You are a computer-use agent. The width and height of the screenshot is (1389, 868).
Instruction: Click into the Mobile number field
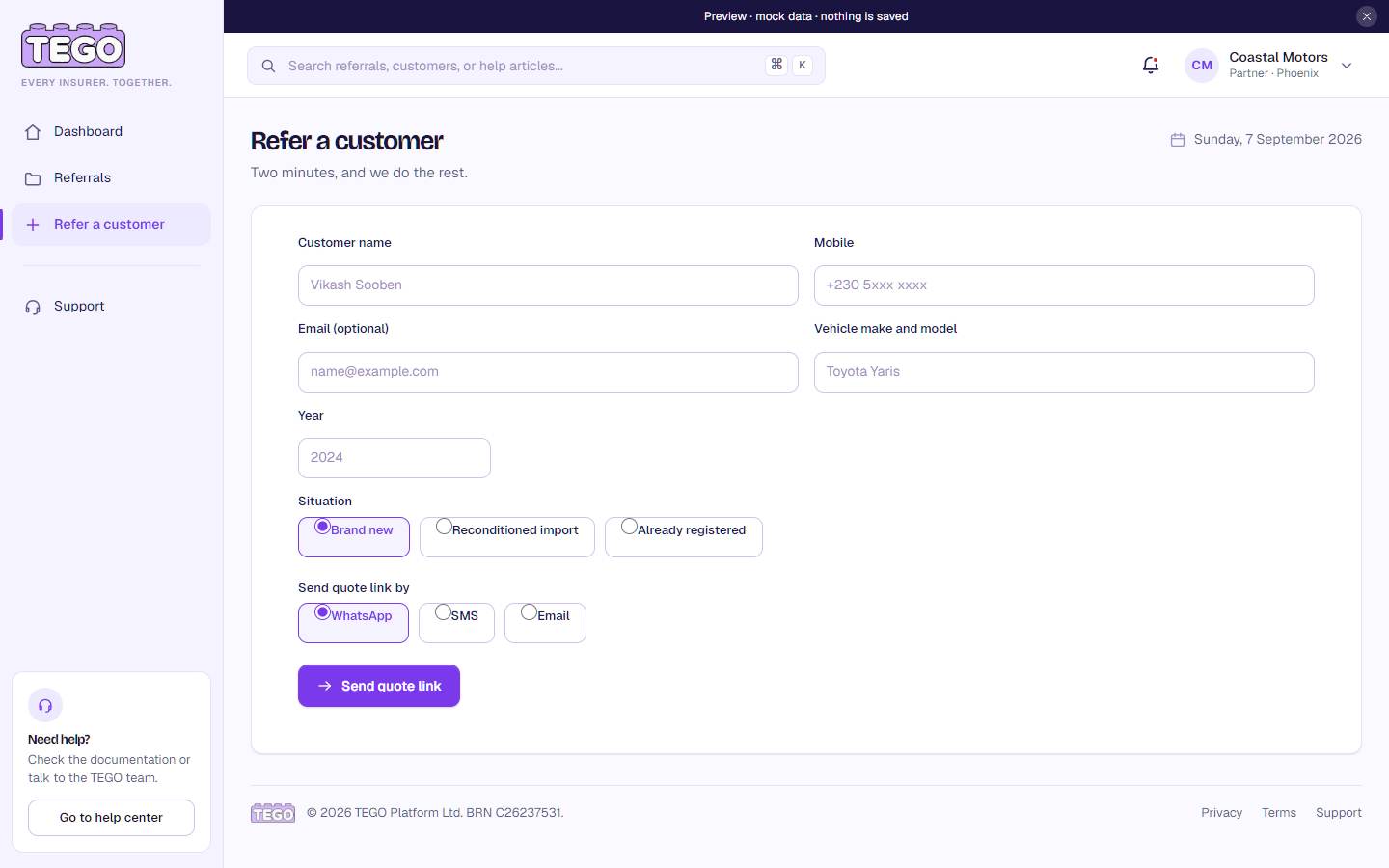1064,285
